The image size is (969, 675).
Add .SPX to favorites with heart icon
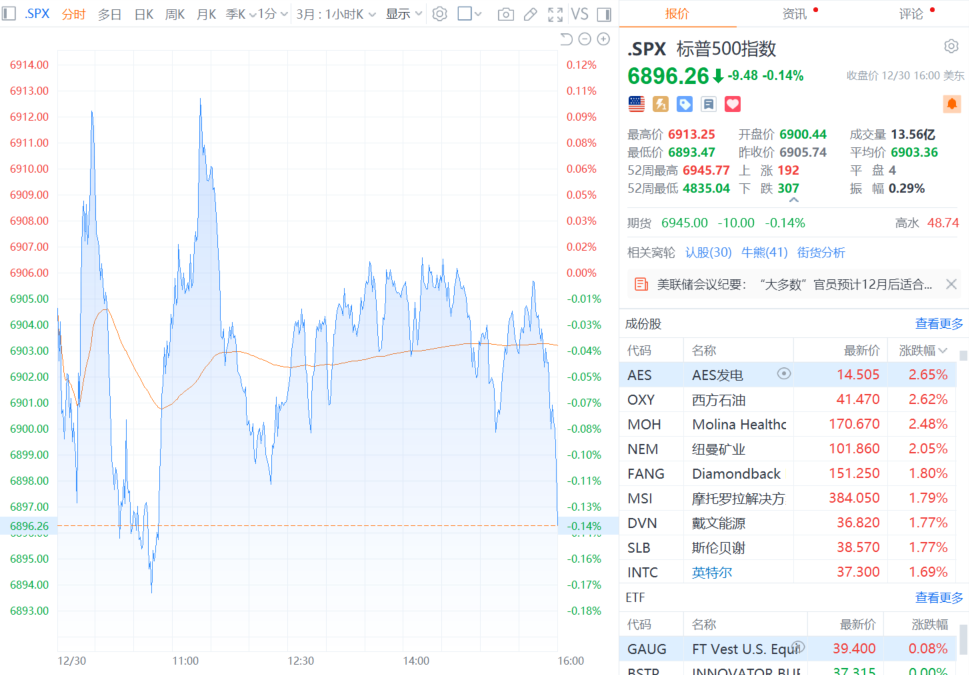(x=733, y=104)
